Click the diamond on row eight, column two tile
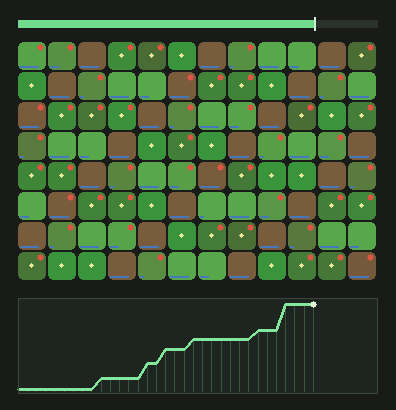 pos(62,266)
